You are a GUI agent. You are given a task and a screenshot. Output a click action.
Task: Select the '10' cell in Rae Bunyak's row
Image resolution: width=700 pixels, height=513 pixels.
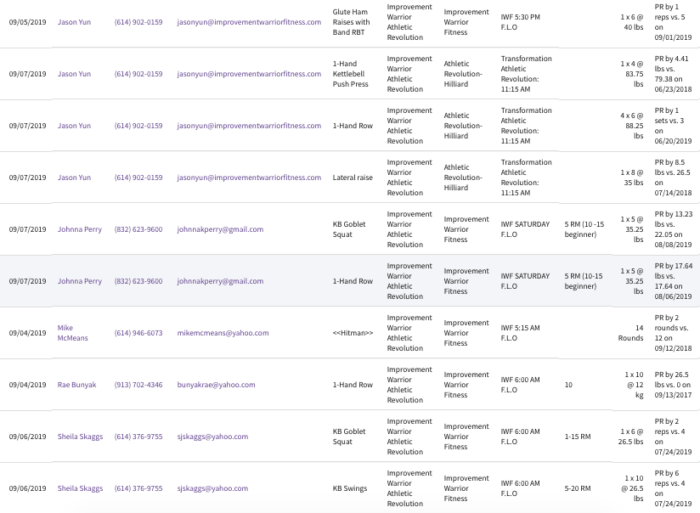(x=568, y=384)
